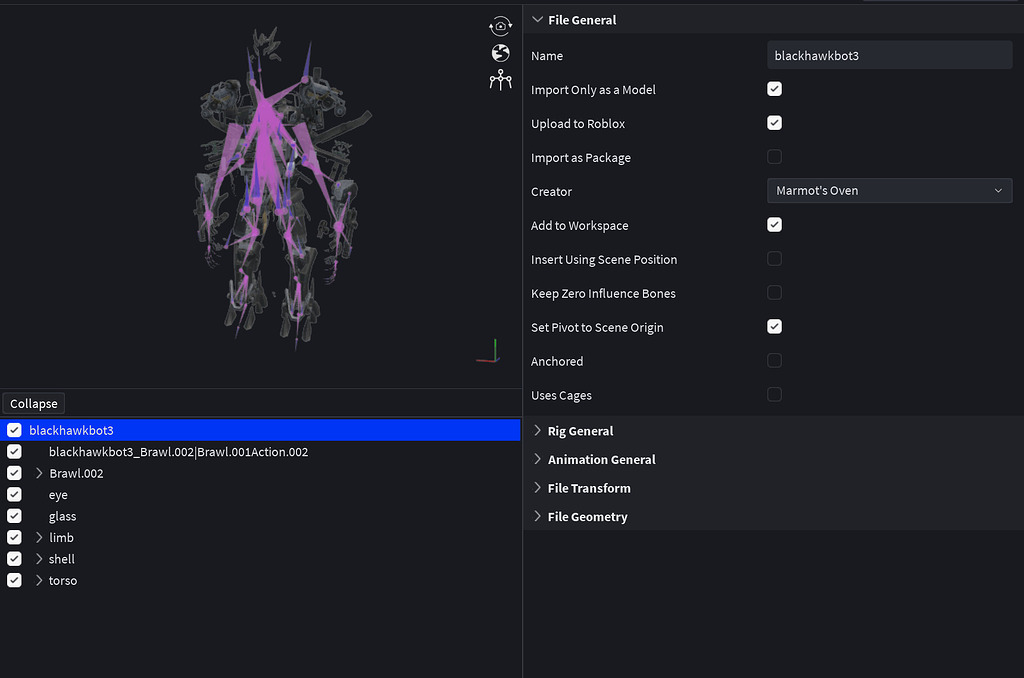The width and height of the screenshot is (1024, 678).
Task: Select the eye row in tree
Action: (260, 494)
